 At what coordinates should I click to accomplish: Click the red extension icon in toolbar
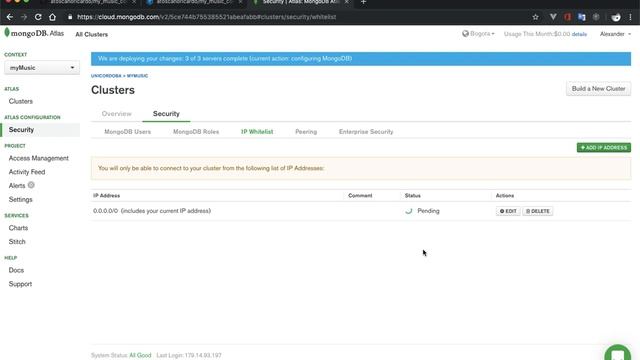[567, 17]
